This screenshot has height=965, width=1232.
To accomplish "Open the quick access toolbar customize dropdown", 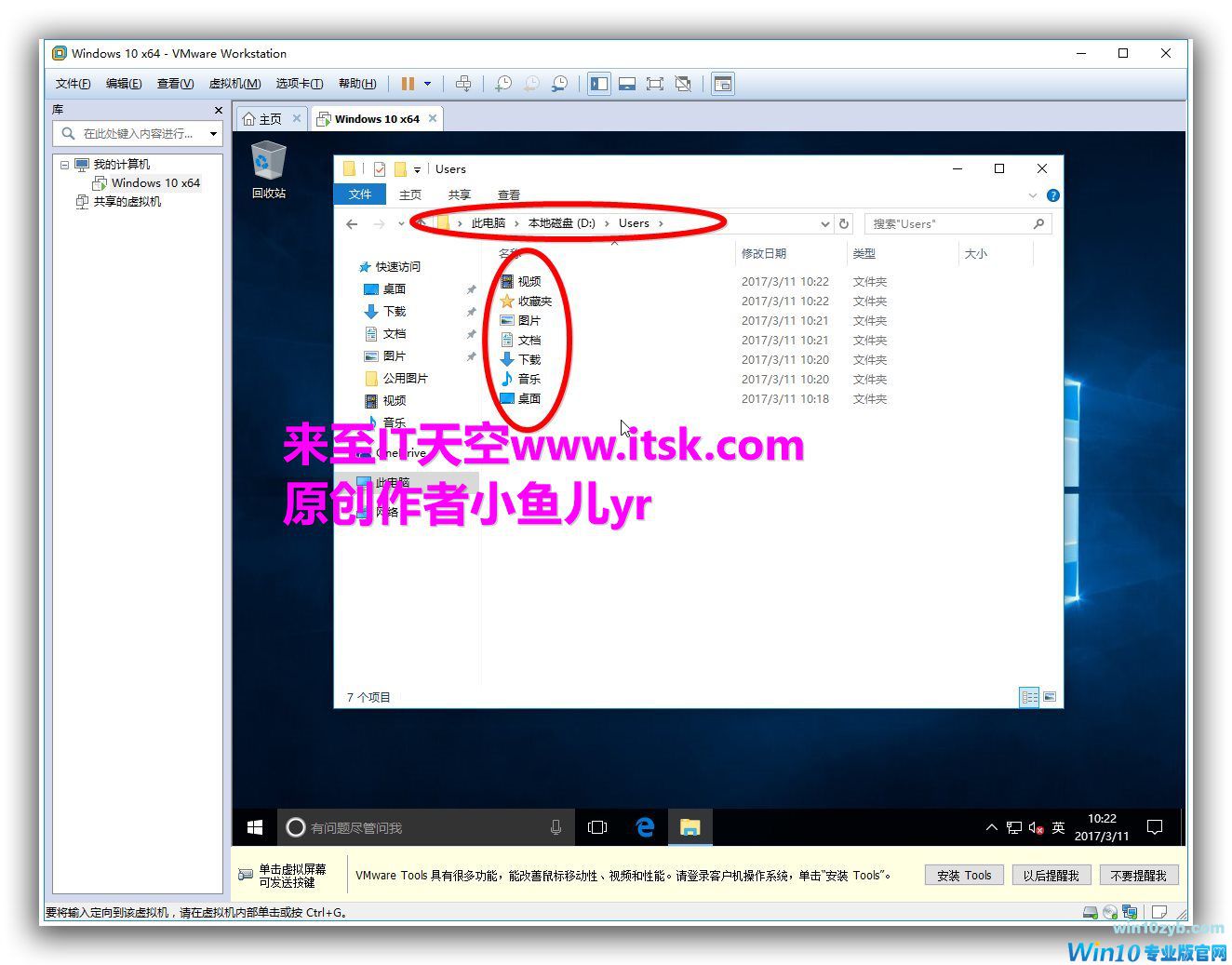I will point(417,169).
